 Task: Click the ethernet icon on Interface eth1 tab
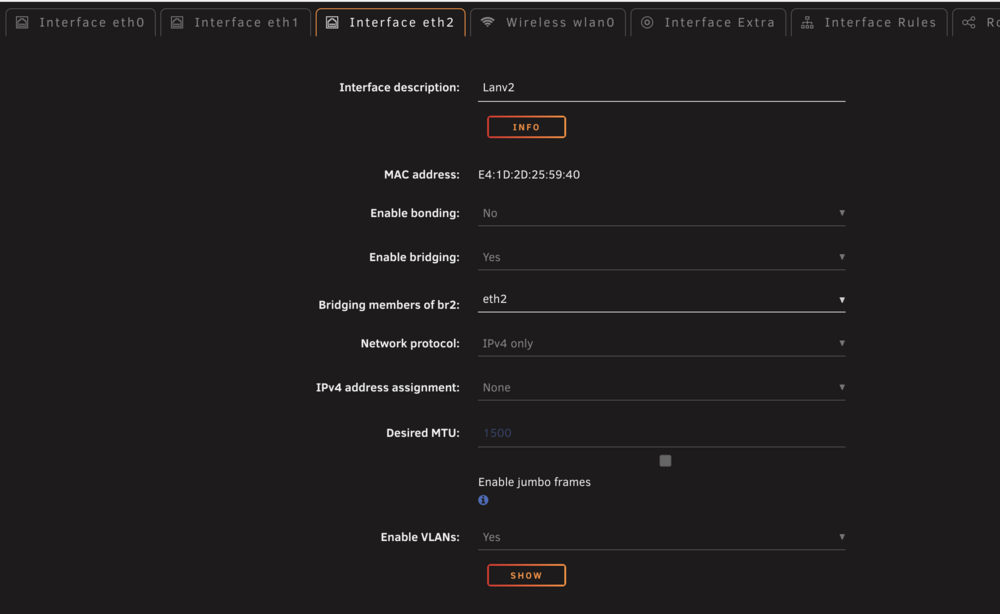[x=177, y=22]
